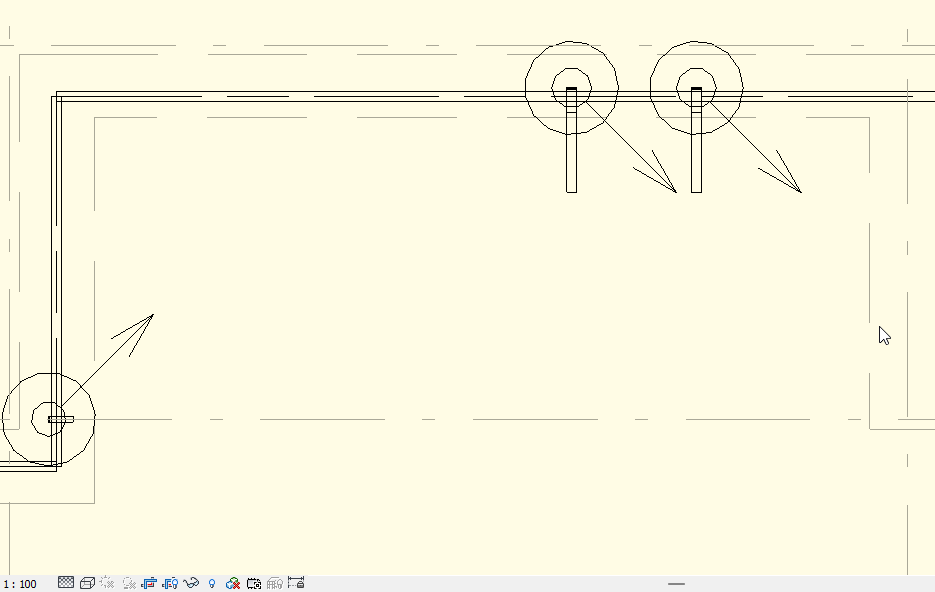Image resolution: width=935 pixels, height=592 pixels.
Task: Open Temporary View Properties icon
Action: point(254,582)
